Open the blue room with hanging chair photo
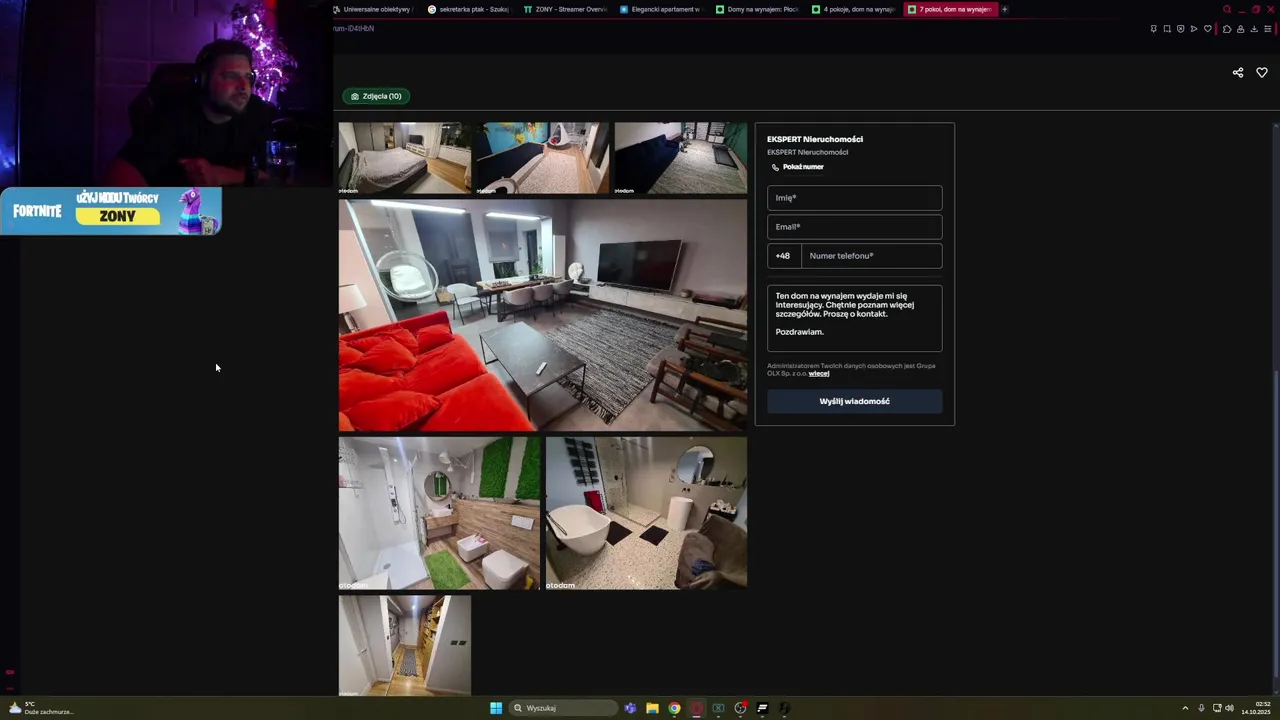The width and height of the screenshot is (1280, 720). tap(541, 158)
